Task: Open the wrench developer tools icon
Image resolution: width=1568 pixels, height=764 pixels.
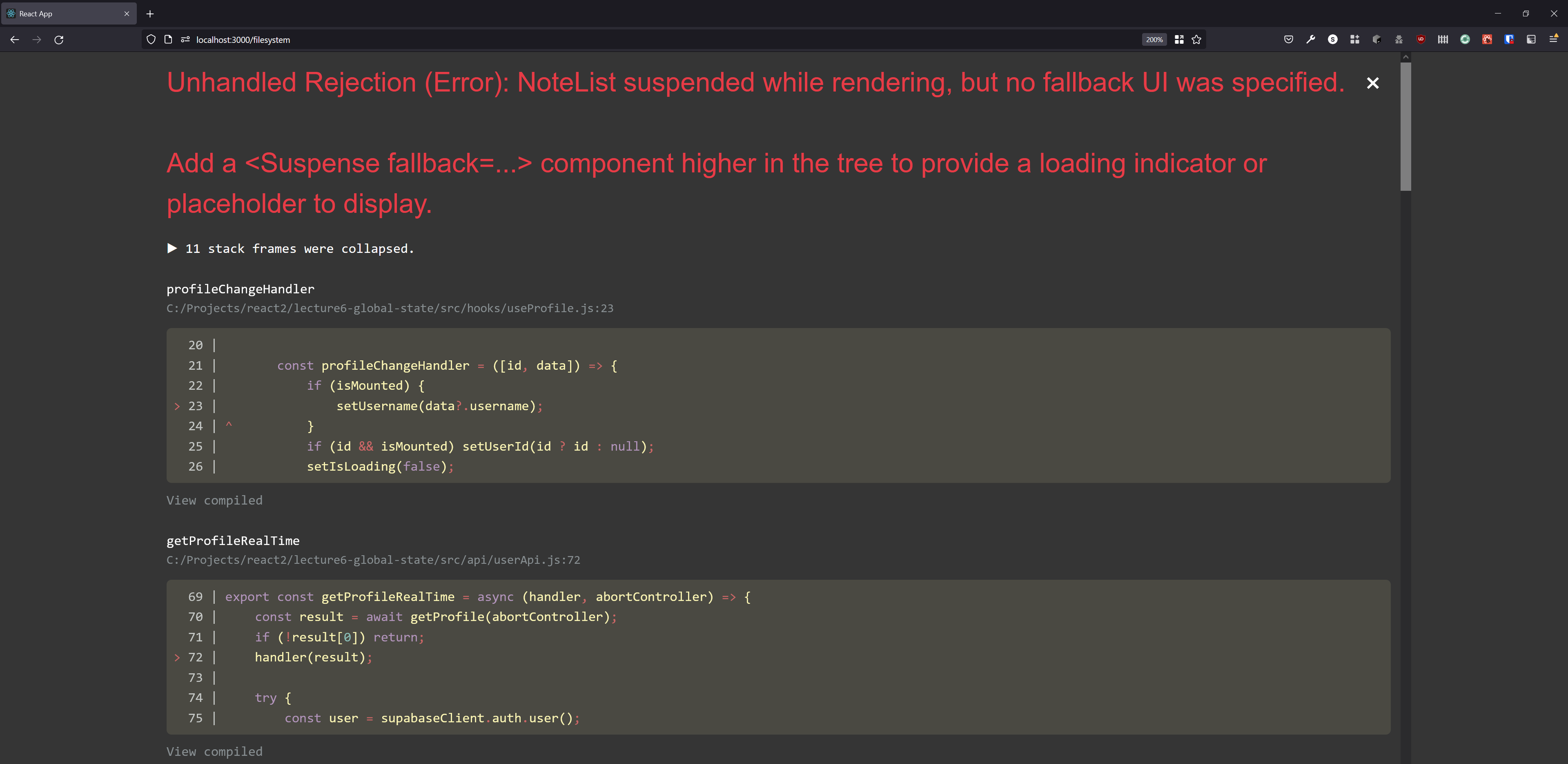Action: (x=1310, y=40)
